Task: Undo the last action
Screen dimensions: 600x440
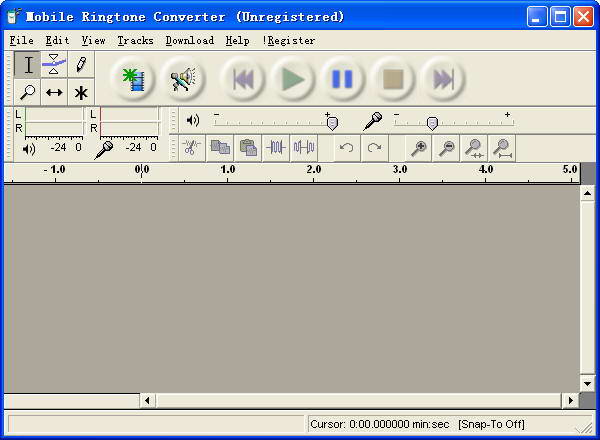Action: click(x=347, y=148)
